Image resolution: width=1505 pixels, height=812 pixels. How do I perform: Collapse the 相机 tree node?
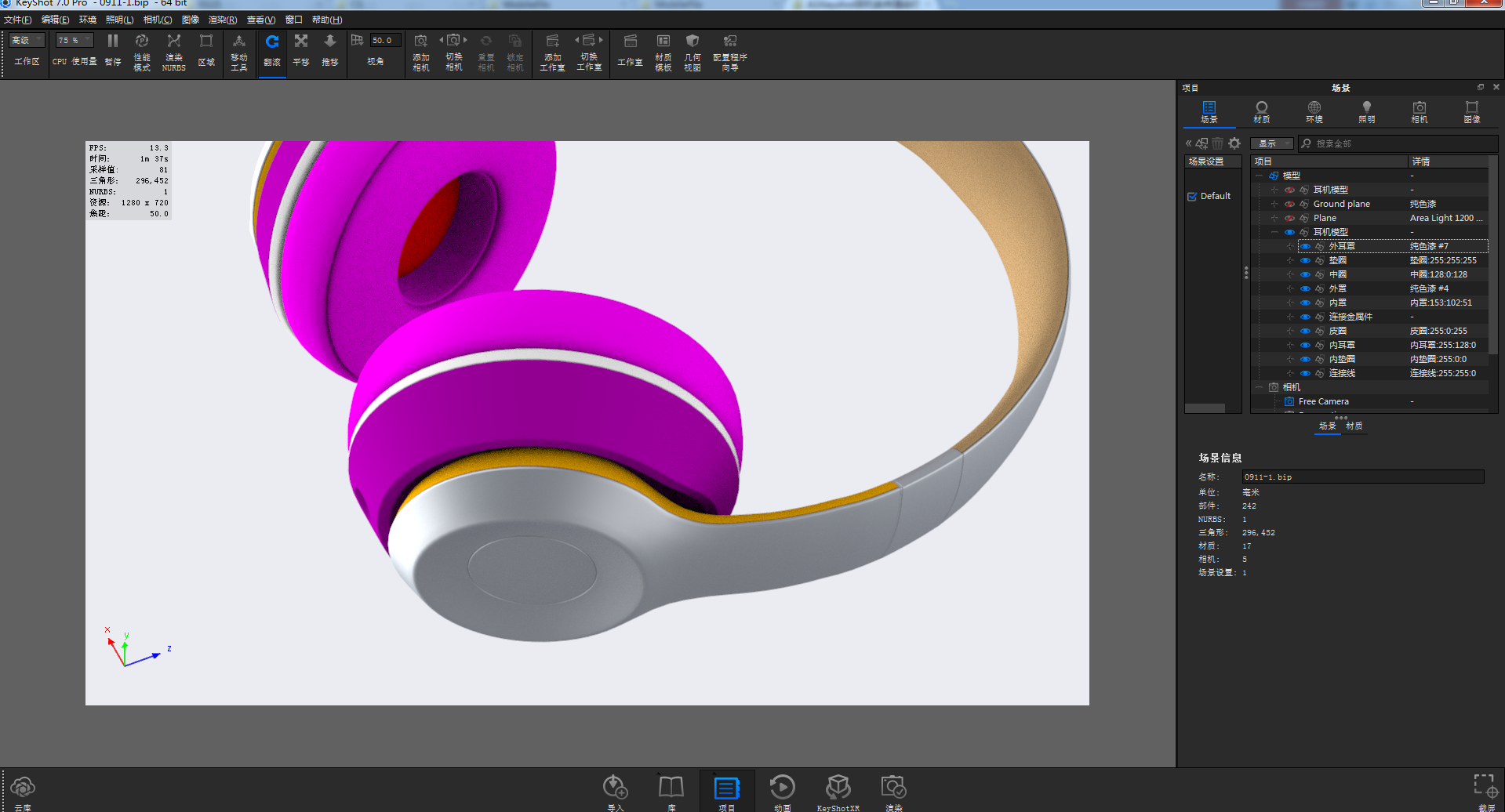(1259, 387)
